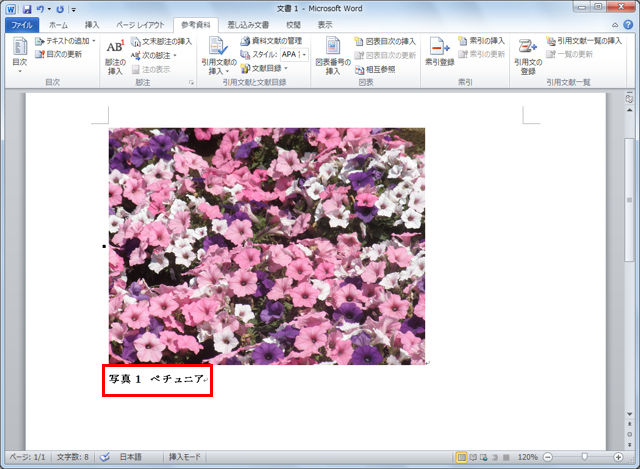Screen dimensions: 640x469
Task: Click spell check icon in status bar
Action: pyautogui.click(x=105, y=457)
